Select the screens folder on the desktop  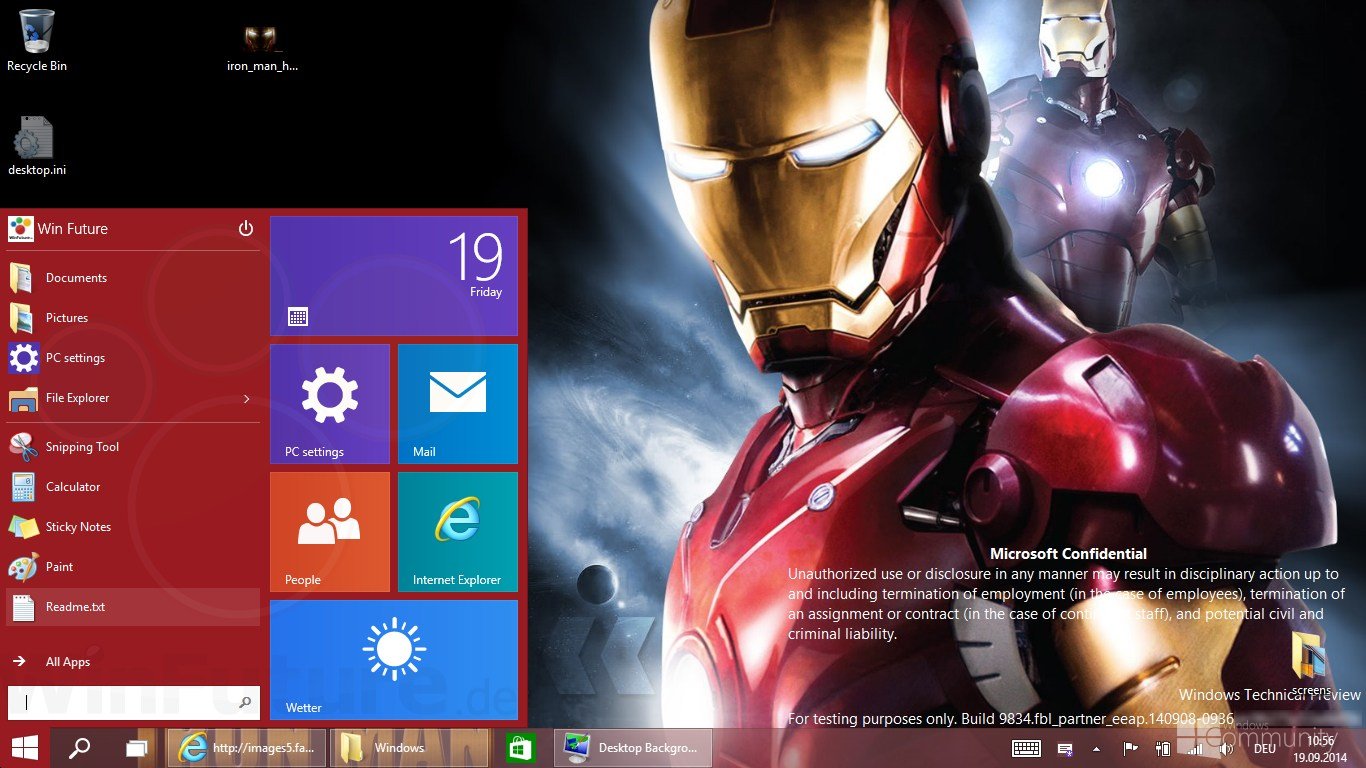tap(1310, 664)
